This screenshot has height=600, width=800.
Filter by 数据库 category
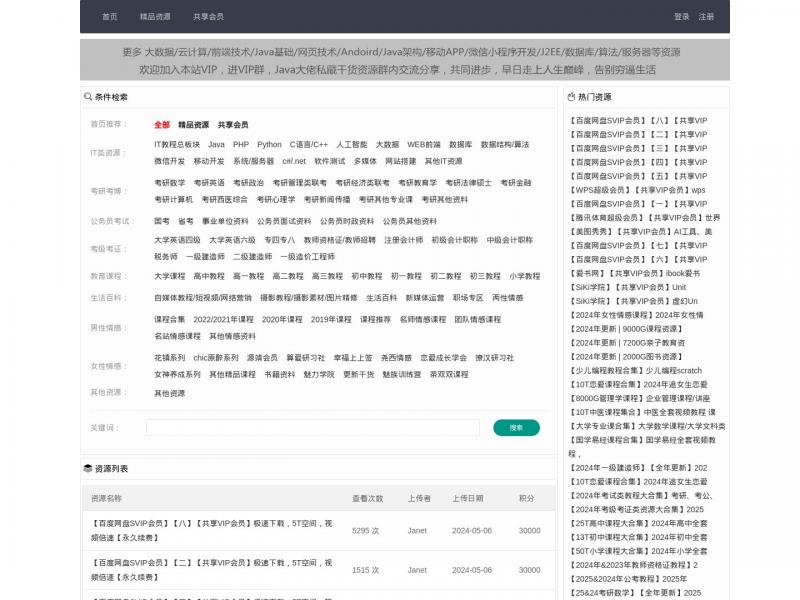461,144
